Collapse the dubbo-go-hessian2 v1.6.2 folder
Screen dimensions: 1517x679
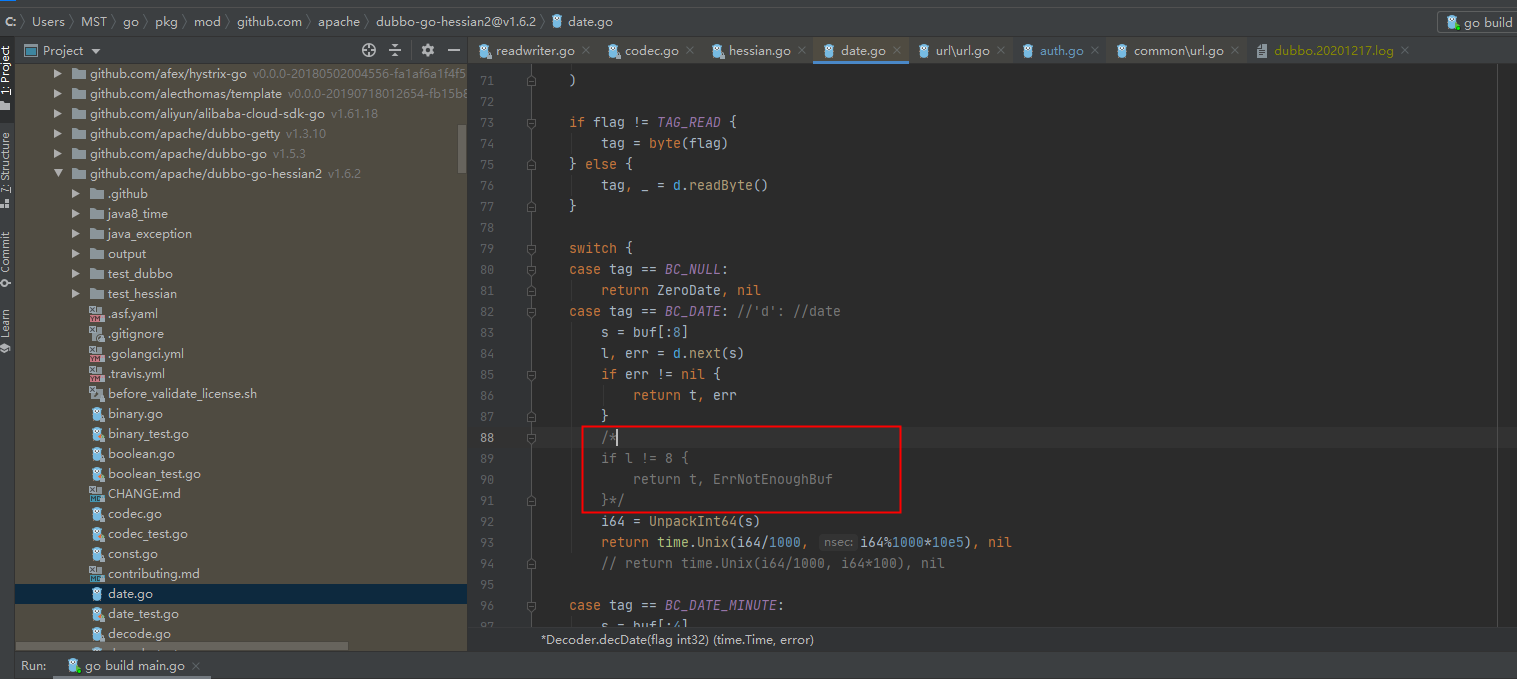(x=58, y=173)
